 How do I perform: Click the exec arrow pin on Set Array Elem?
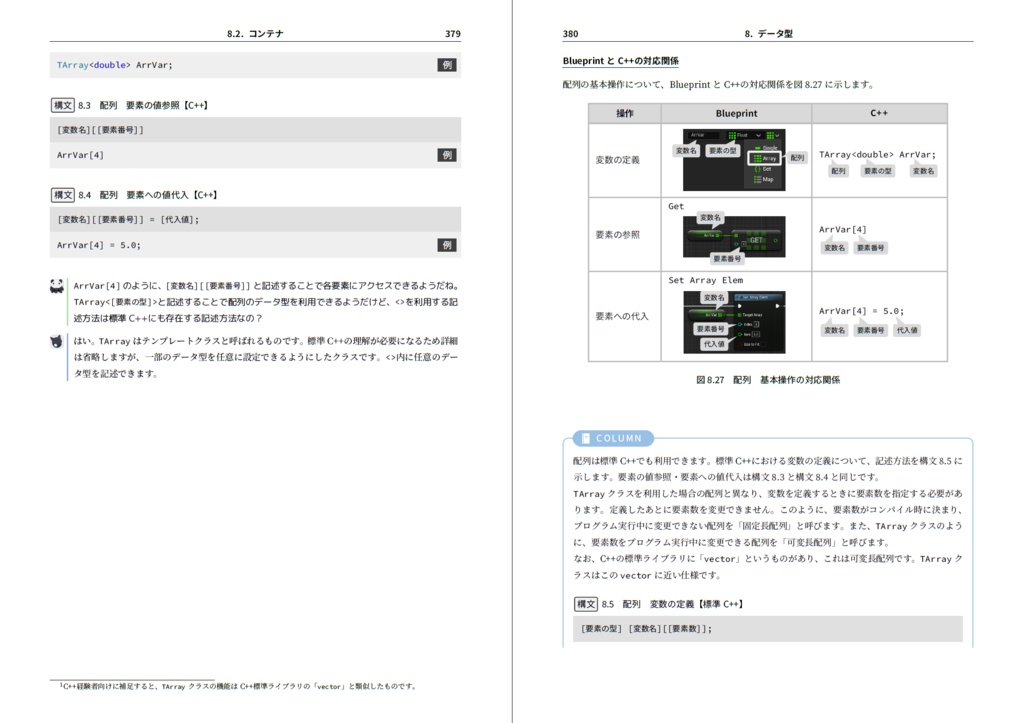[x=739, y=304]
